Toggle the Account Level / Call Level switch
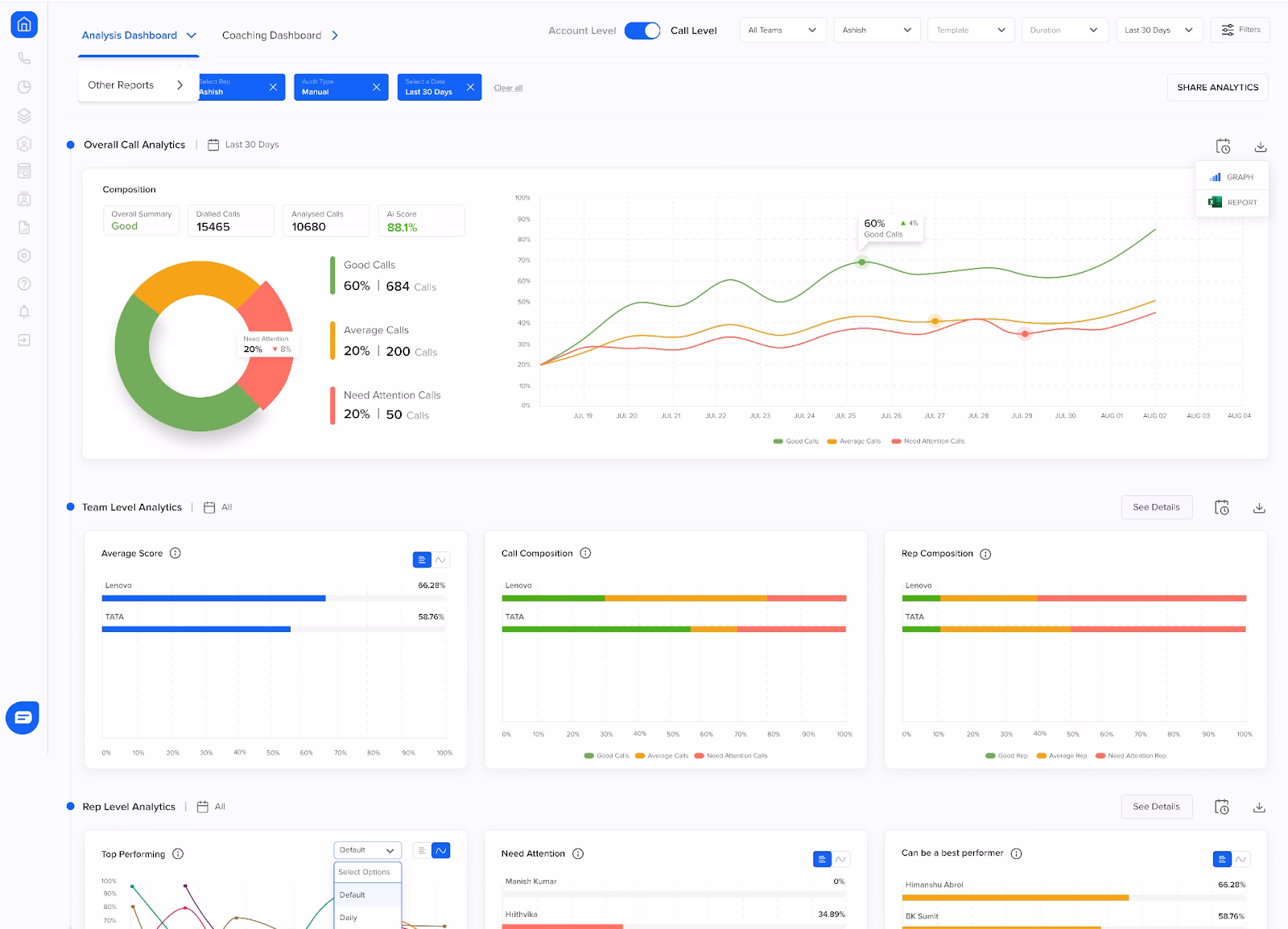Image resolution: width=1288 pixels, height=929 pixels. point(642,30)
